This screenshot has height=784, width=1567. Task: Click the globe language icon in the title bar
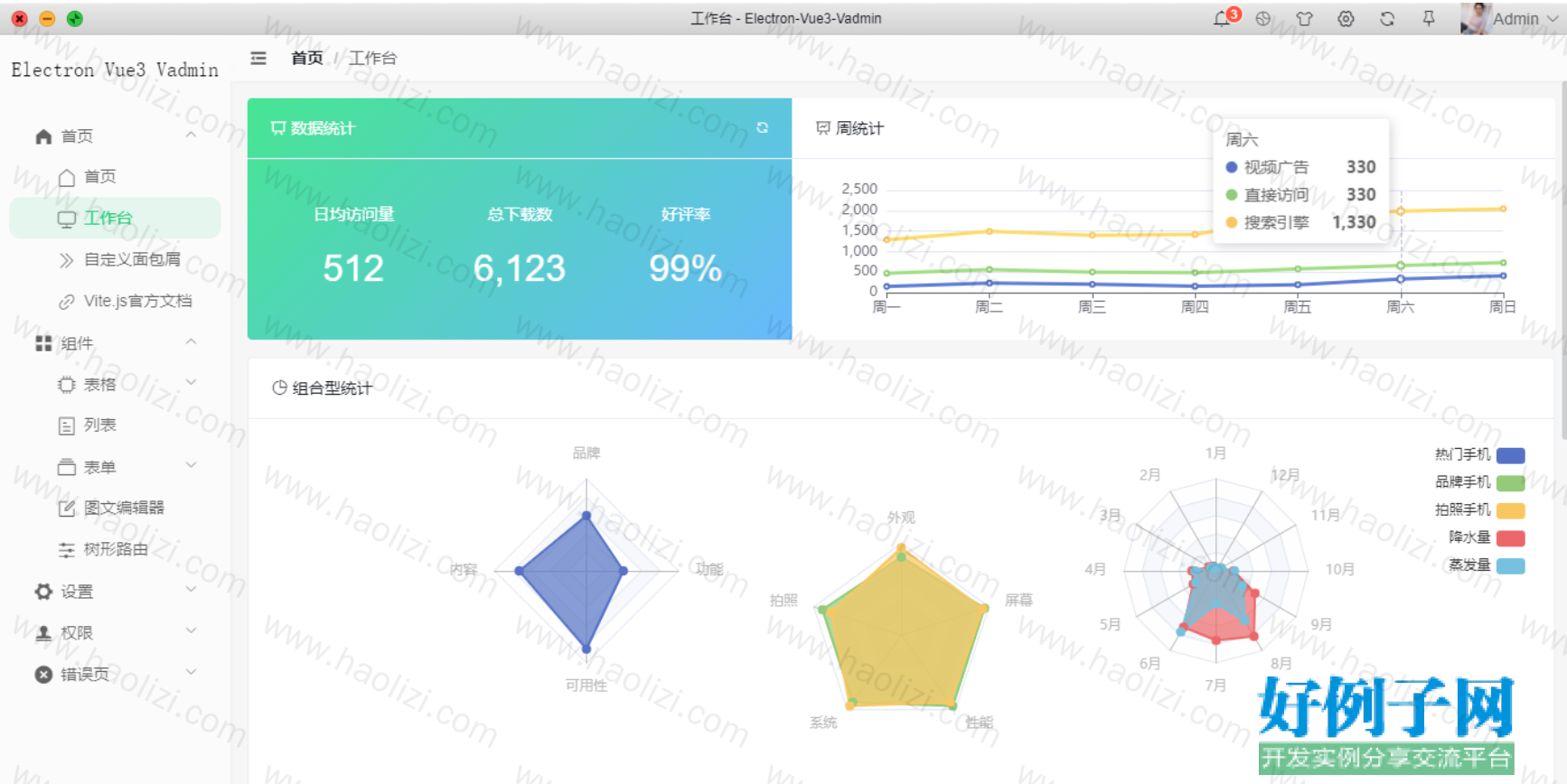(x=1263, y=19)
